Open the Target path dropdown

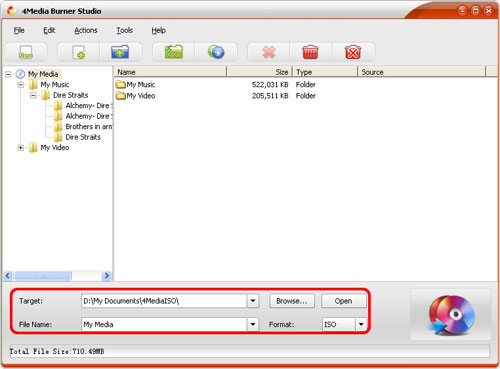coord(253,301)
